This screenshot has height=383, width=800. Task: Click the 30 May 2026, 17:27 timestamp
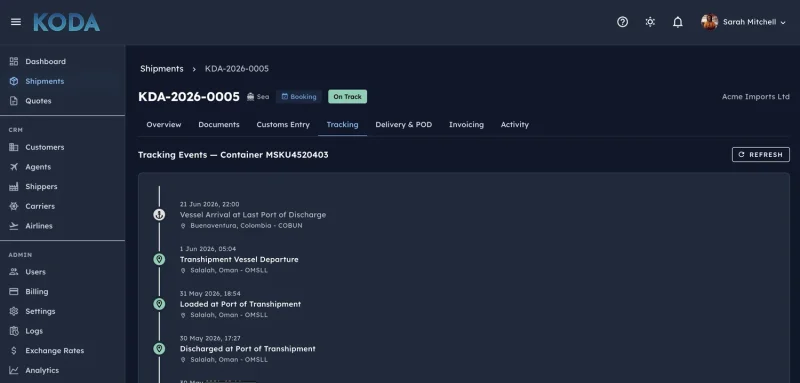tap(210, 338)
